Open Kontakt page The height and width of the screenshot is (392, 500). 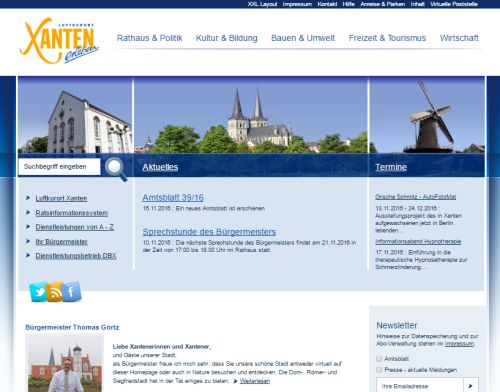(327, 4)
